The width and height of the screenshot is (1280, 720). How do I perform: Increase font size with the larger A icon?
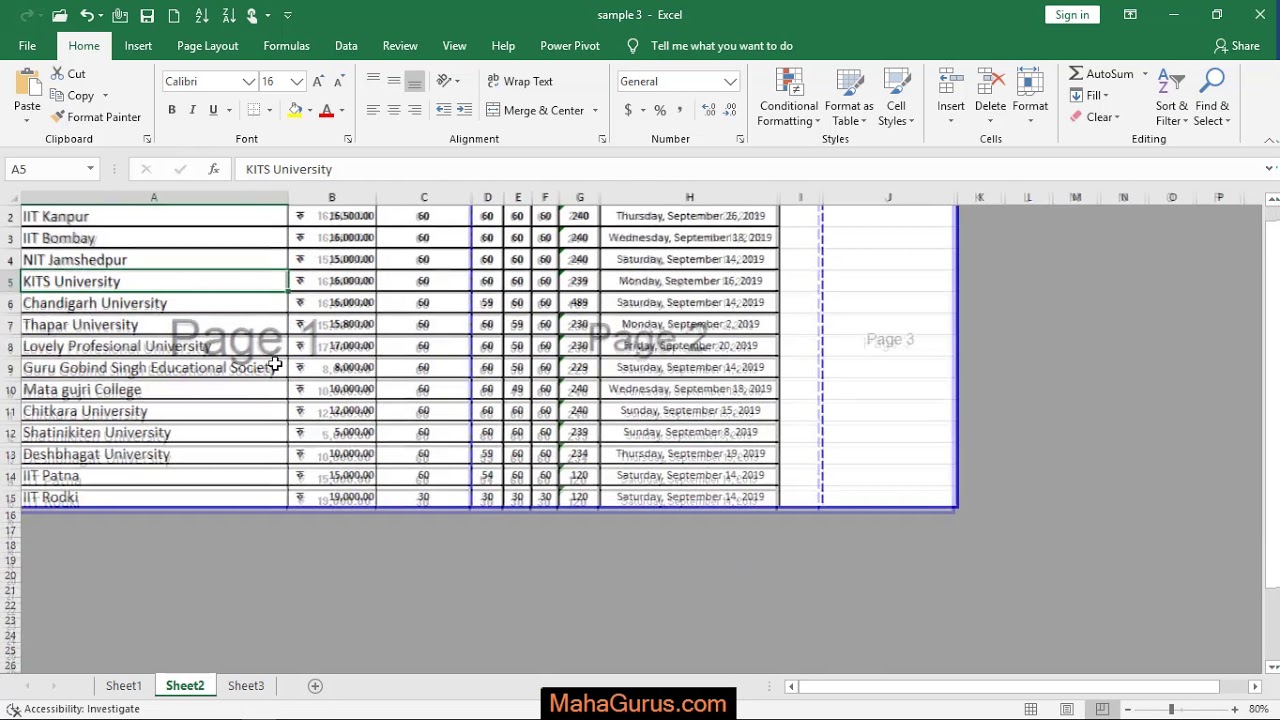point(318,81)
